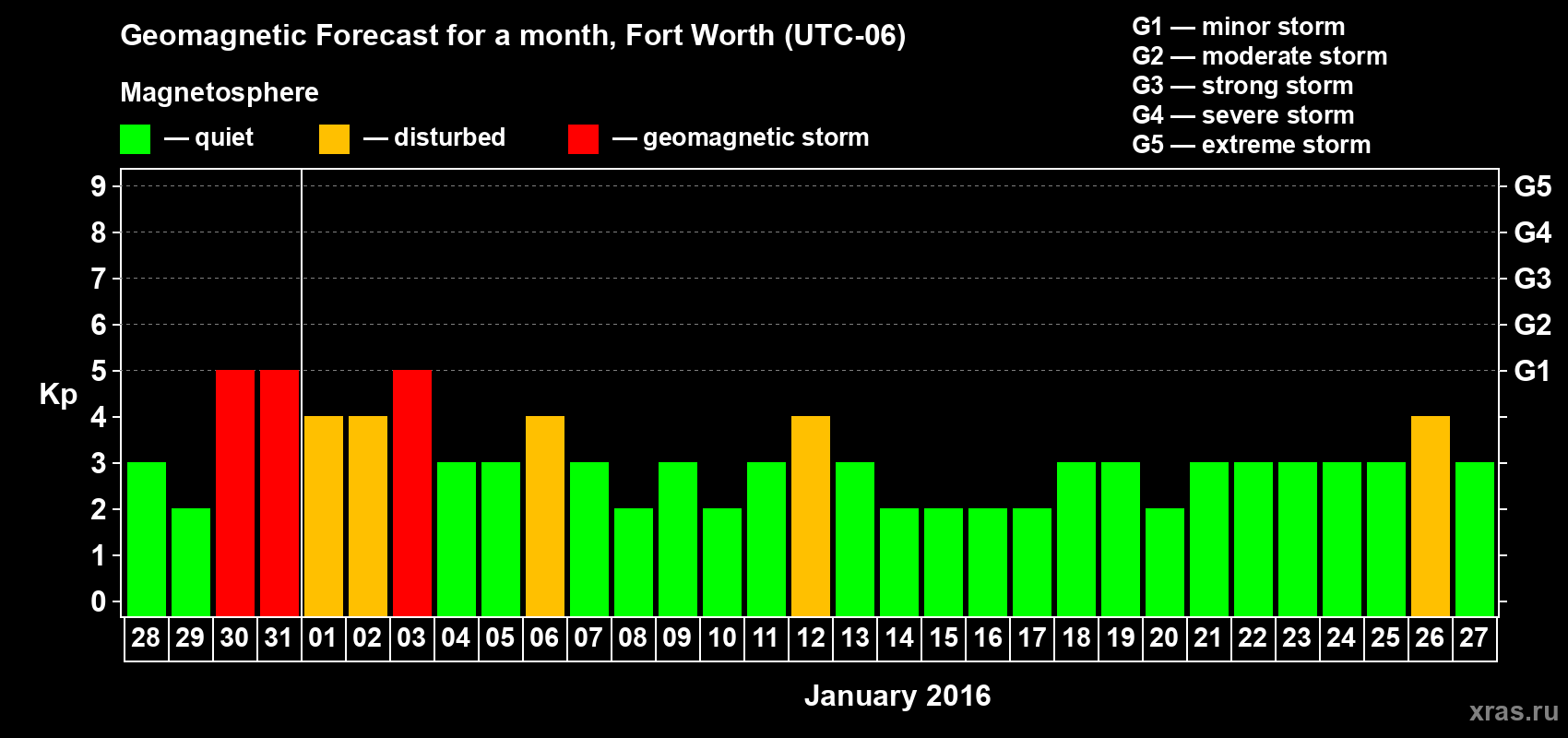Click the red geomagnetic storm legend swatch
The image size is (1568, 738).
[x=583, y=139]
